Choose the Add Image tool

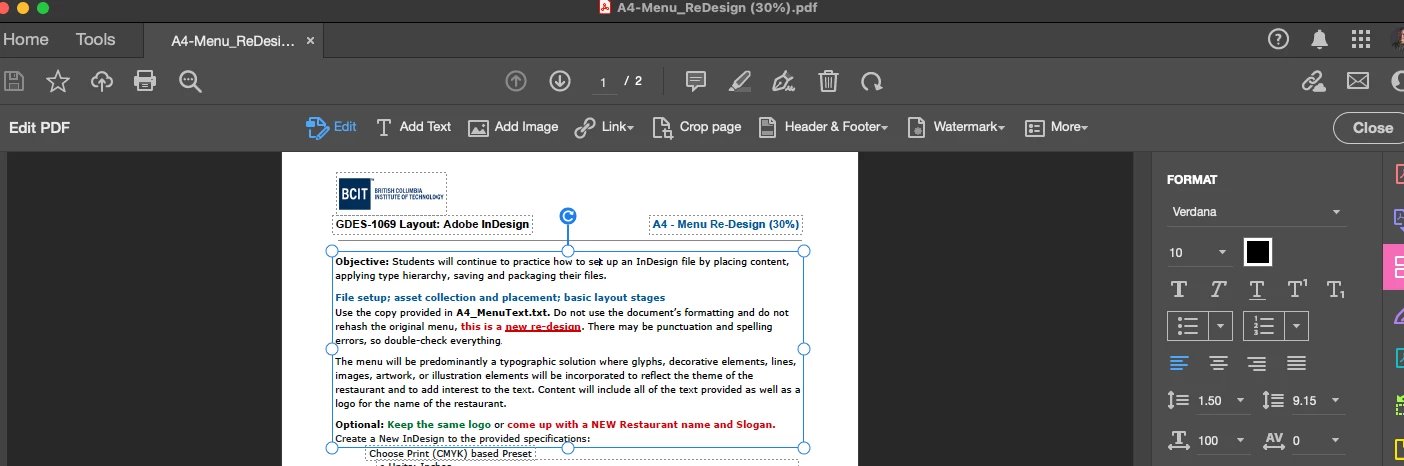point(513,127)
